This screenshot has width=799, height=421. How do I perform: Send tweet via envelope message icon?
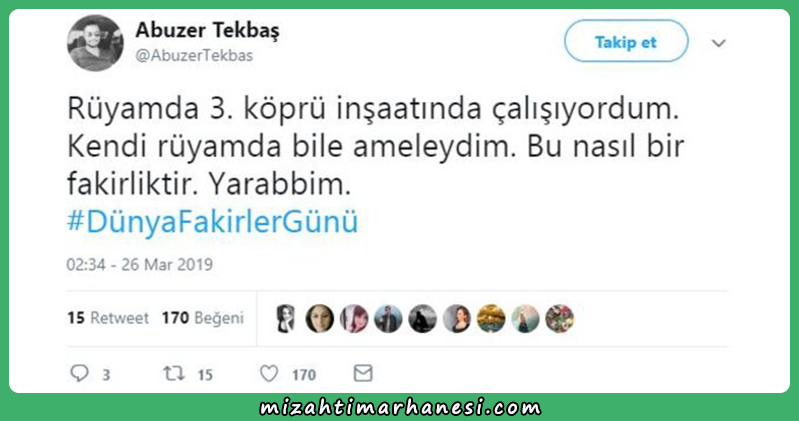[363, 373]
